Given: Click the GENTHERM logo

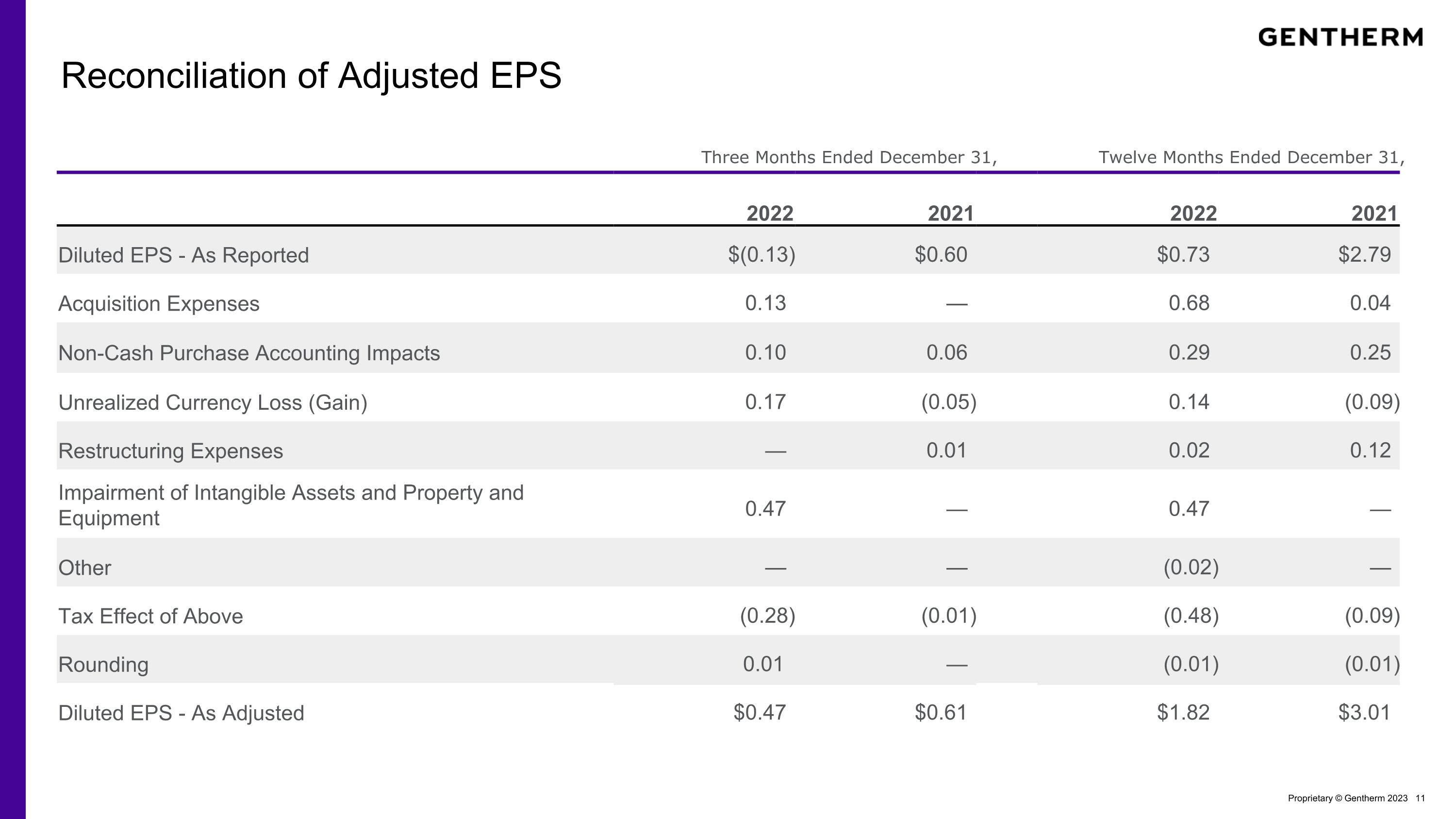Looking at the screenshot, I should (1340, 37).
